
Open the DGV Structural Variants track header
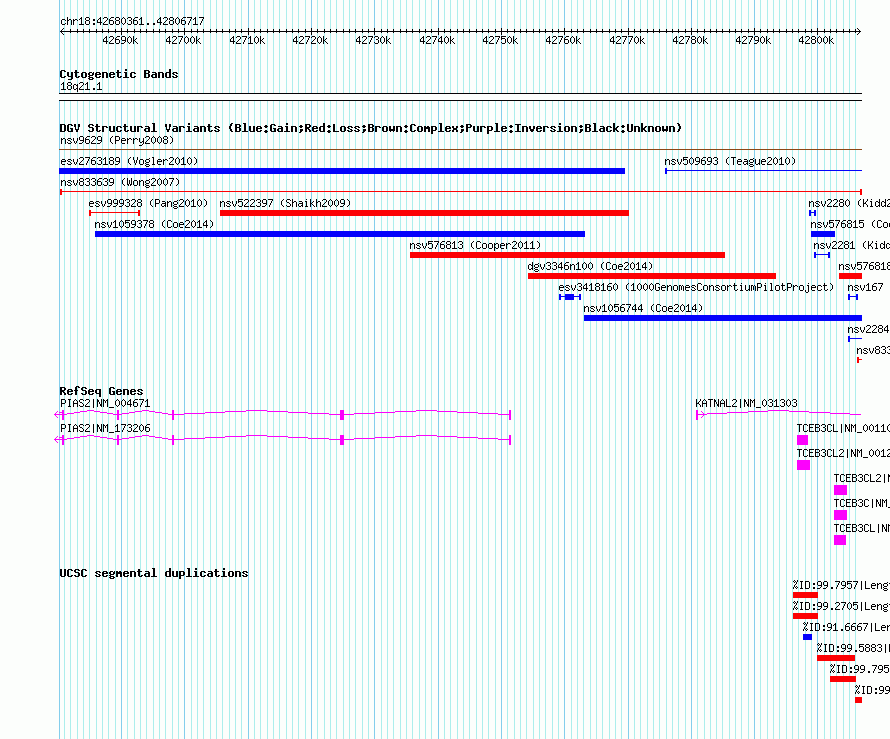coord(371,128)
